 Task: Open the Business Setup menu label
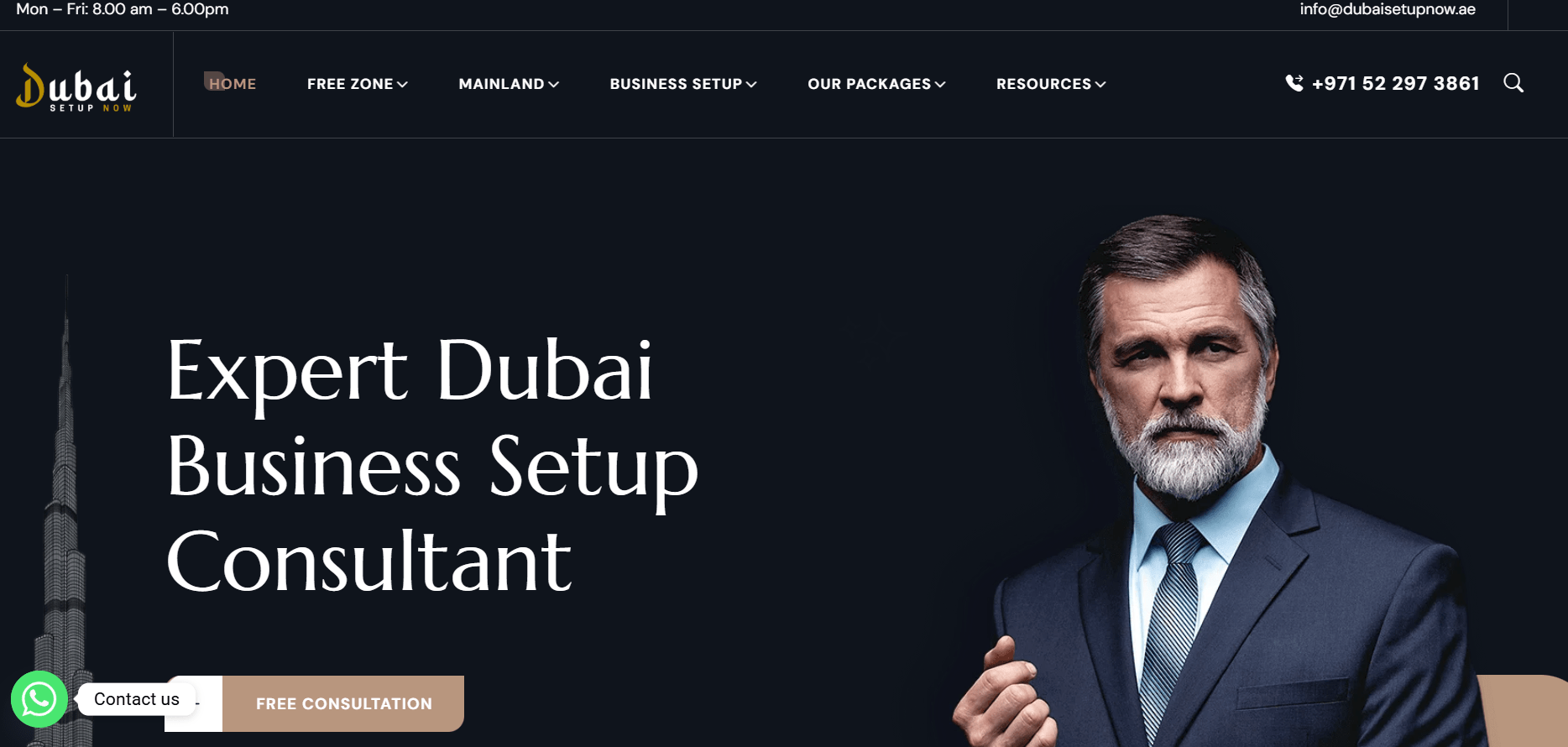[676, 84]
